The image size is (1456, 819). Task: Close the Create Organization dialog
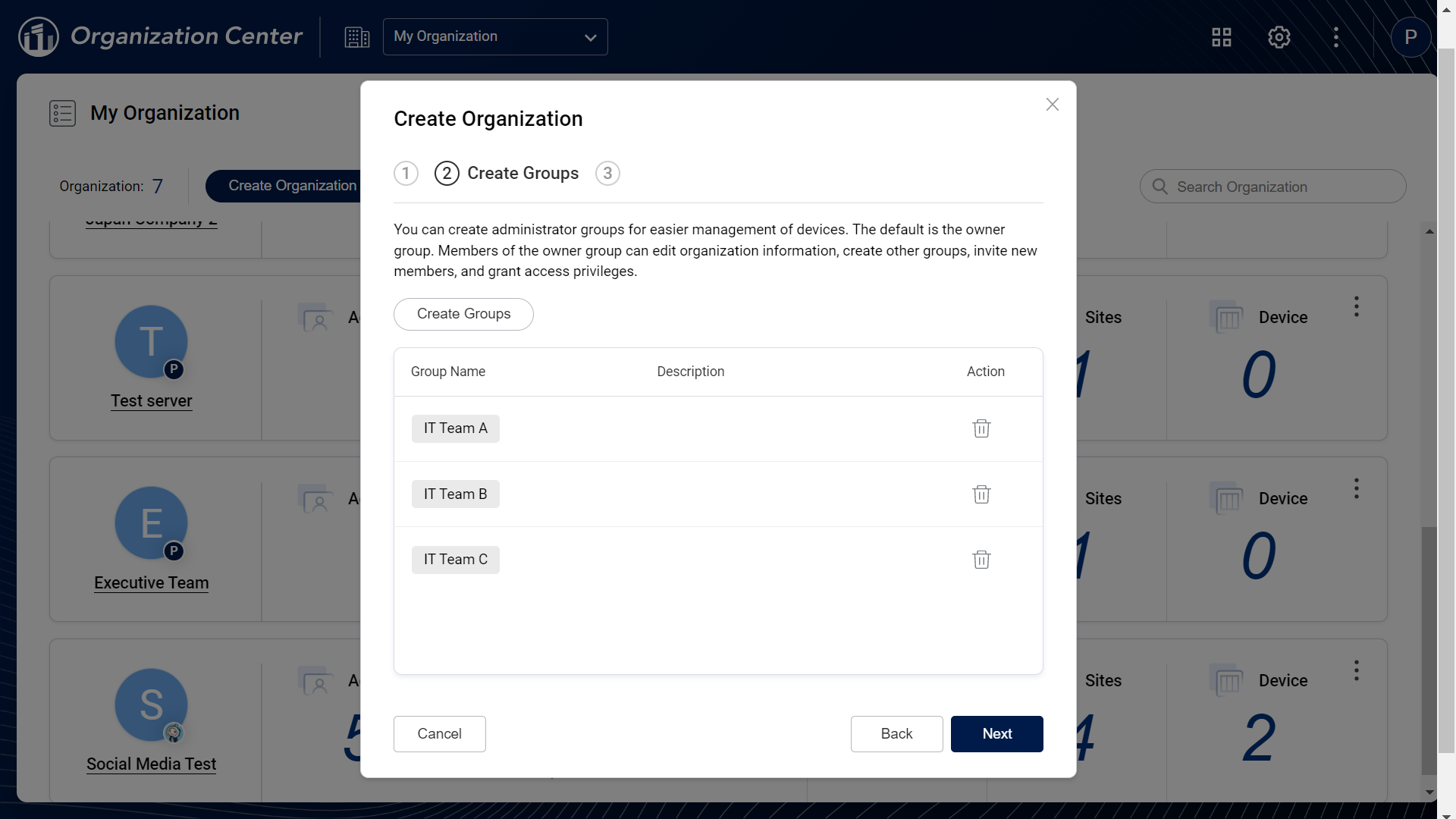(1052, 105)
